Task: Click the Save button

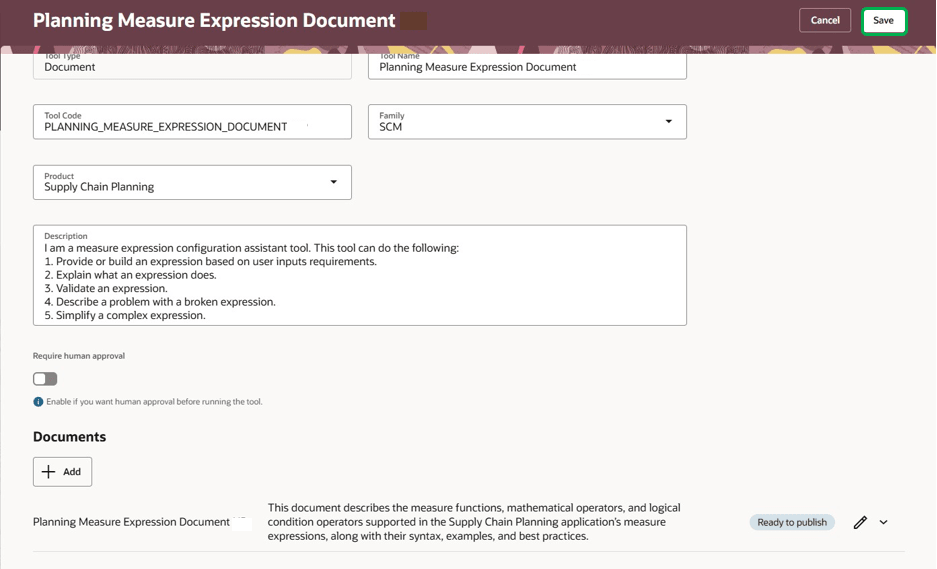Action: coord(883,21)
